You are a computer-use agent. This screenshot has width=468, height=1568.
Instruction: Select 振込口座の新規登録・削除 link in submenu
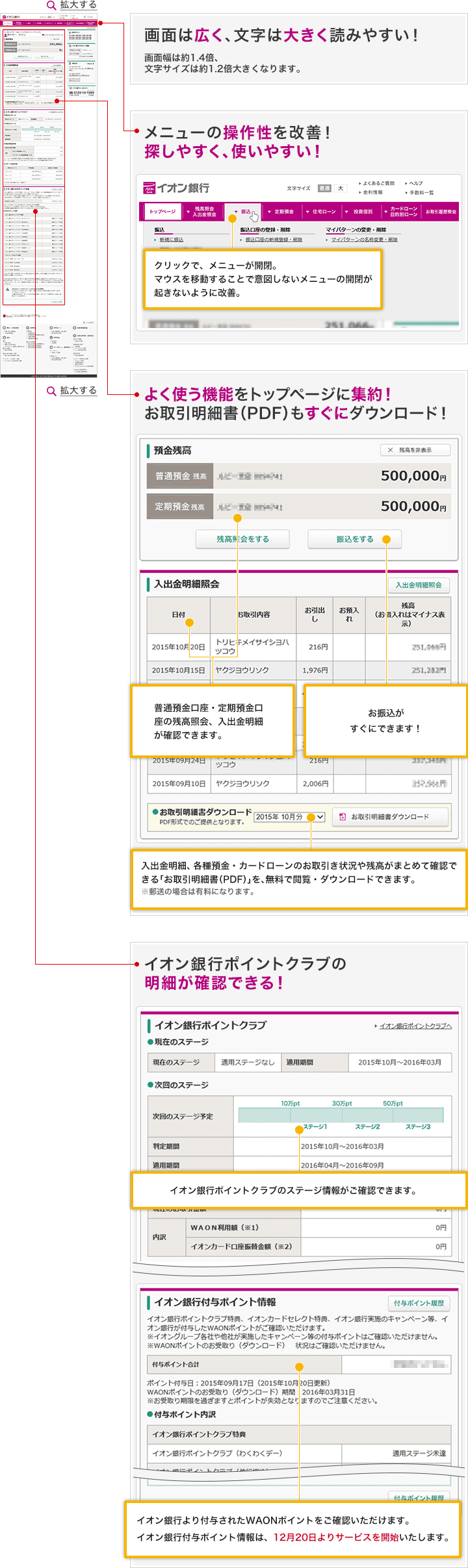[x=274, y=240]
